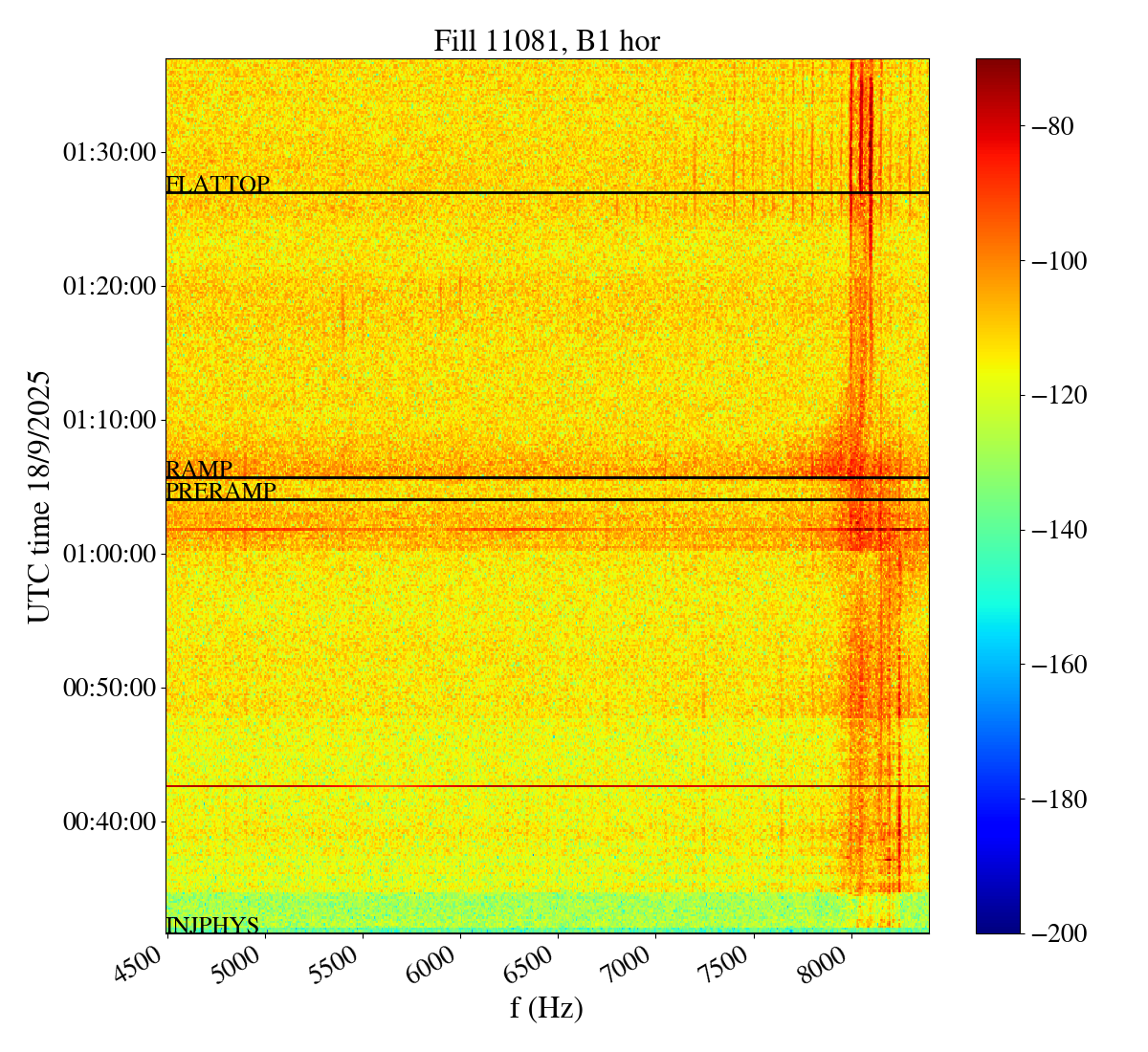Image resolution: width=1148 pixels, height=1052 pixels.
Task: Click the −80 colorbar tick label
Action: tap(1052, 126)
